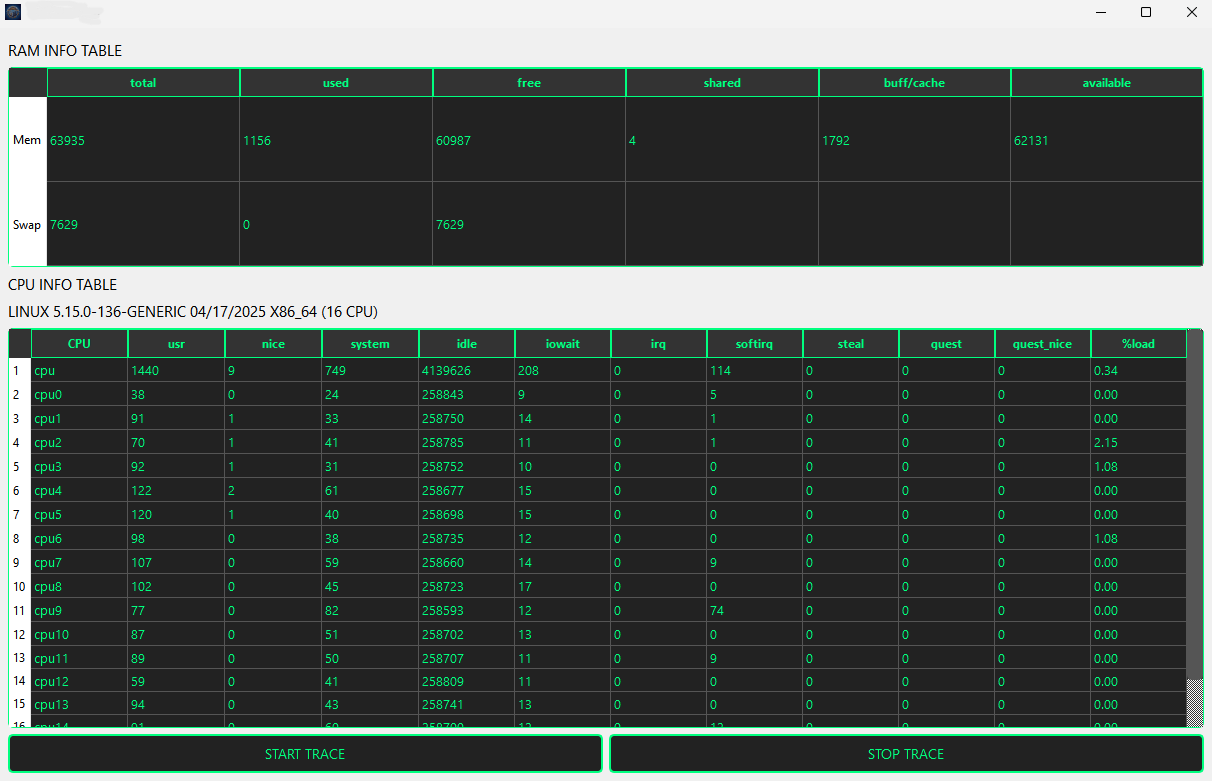
Task: Select row number 5 header in CPU table
Action: coord(20,466)
